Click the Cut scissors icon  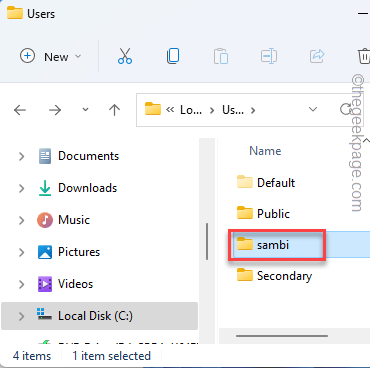click(x=125, y=56)
